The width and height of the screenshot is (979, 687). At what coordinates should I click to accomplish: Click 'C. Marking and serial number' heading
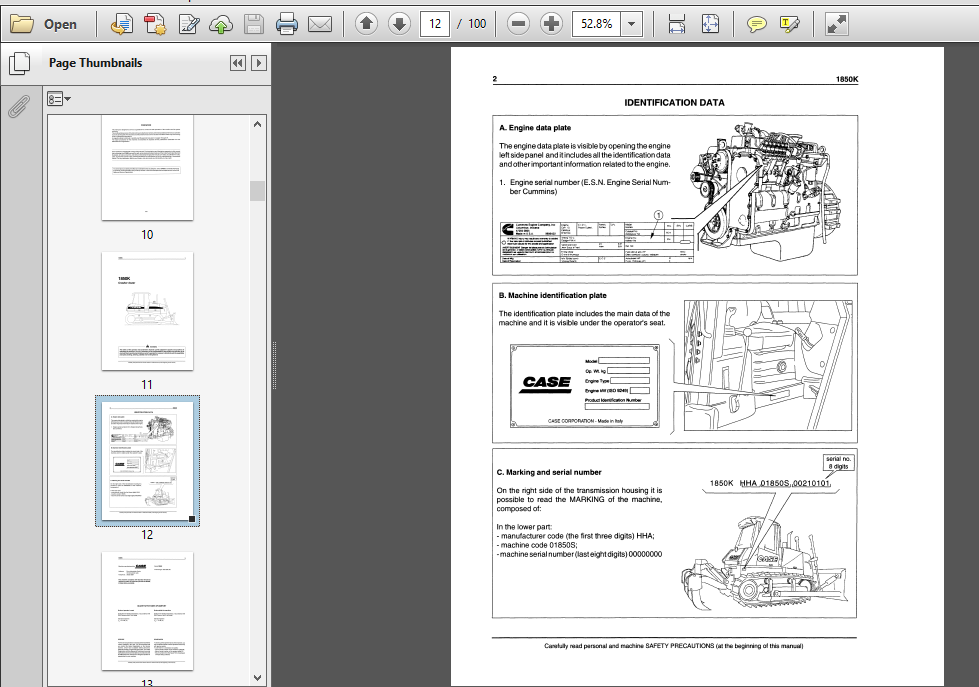(x=549, y=472)
